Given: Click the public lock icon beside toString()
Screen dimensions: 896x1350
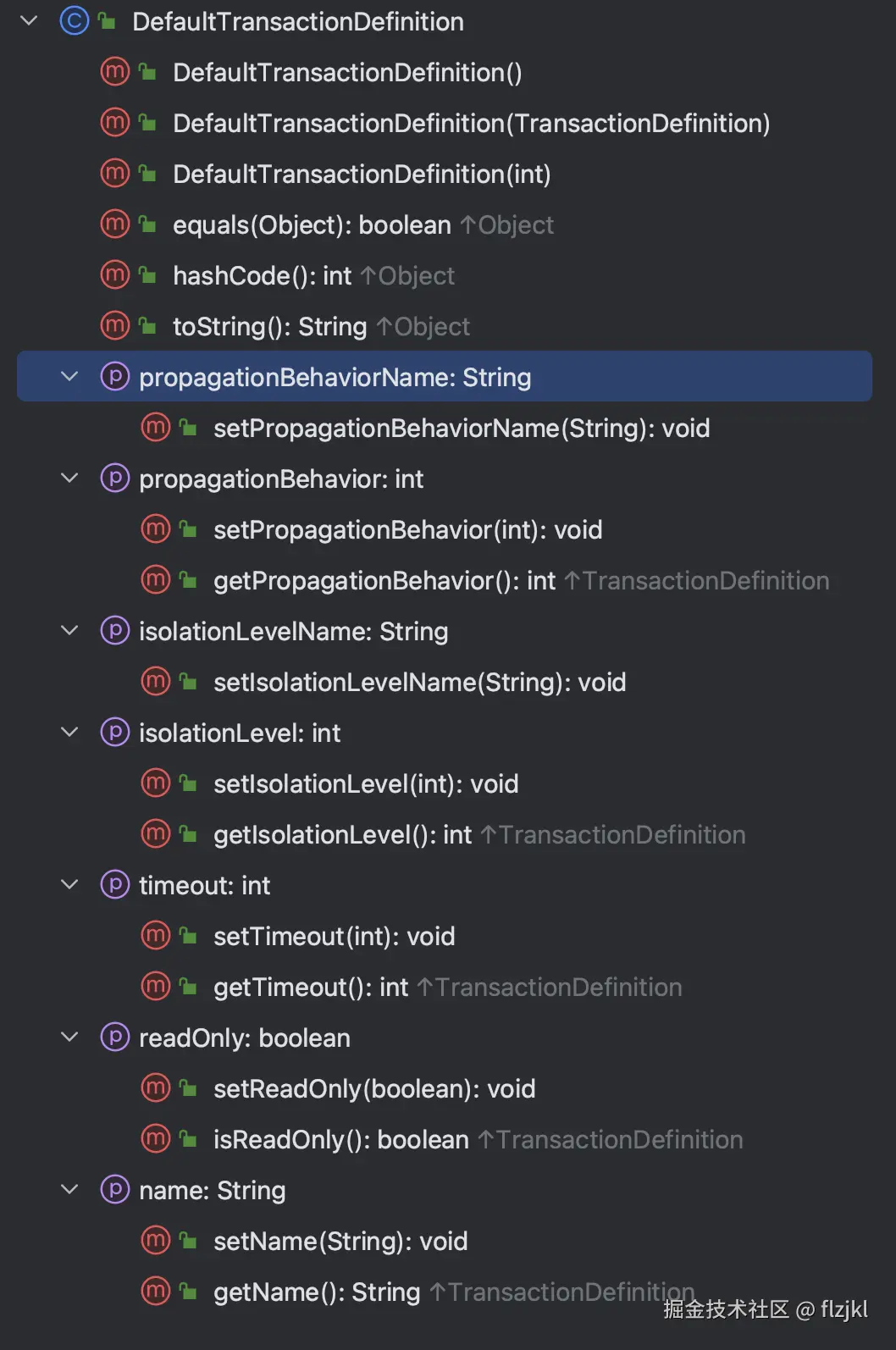Looking at the screenshot, I should pos(148,326).
